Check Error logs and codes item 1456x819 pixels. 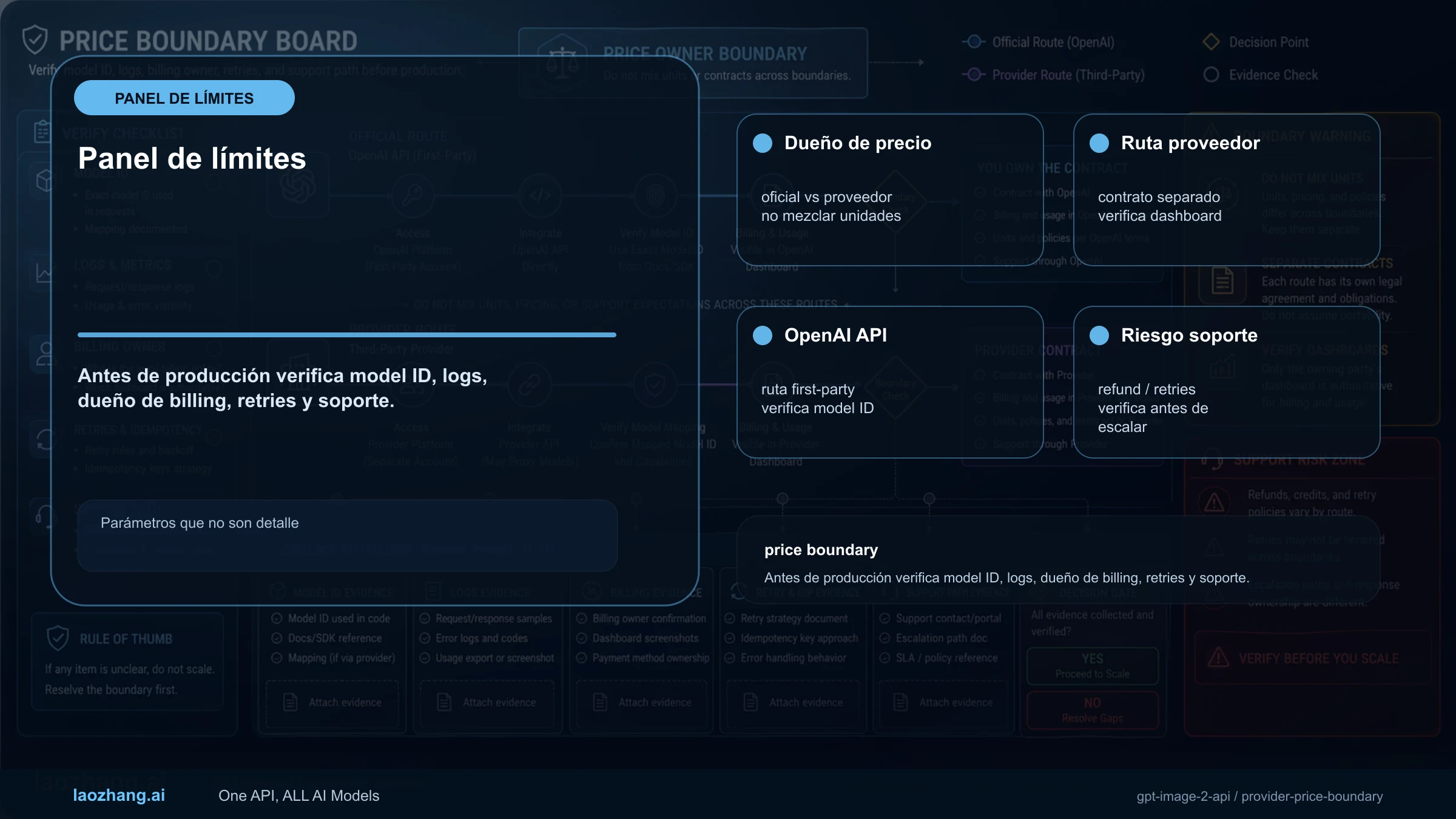[x=425, y=638]
